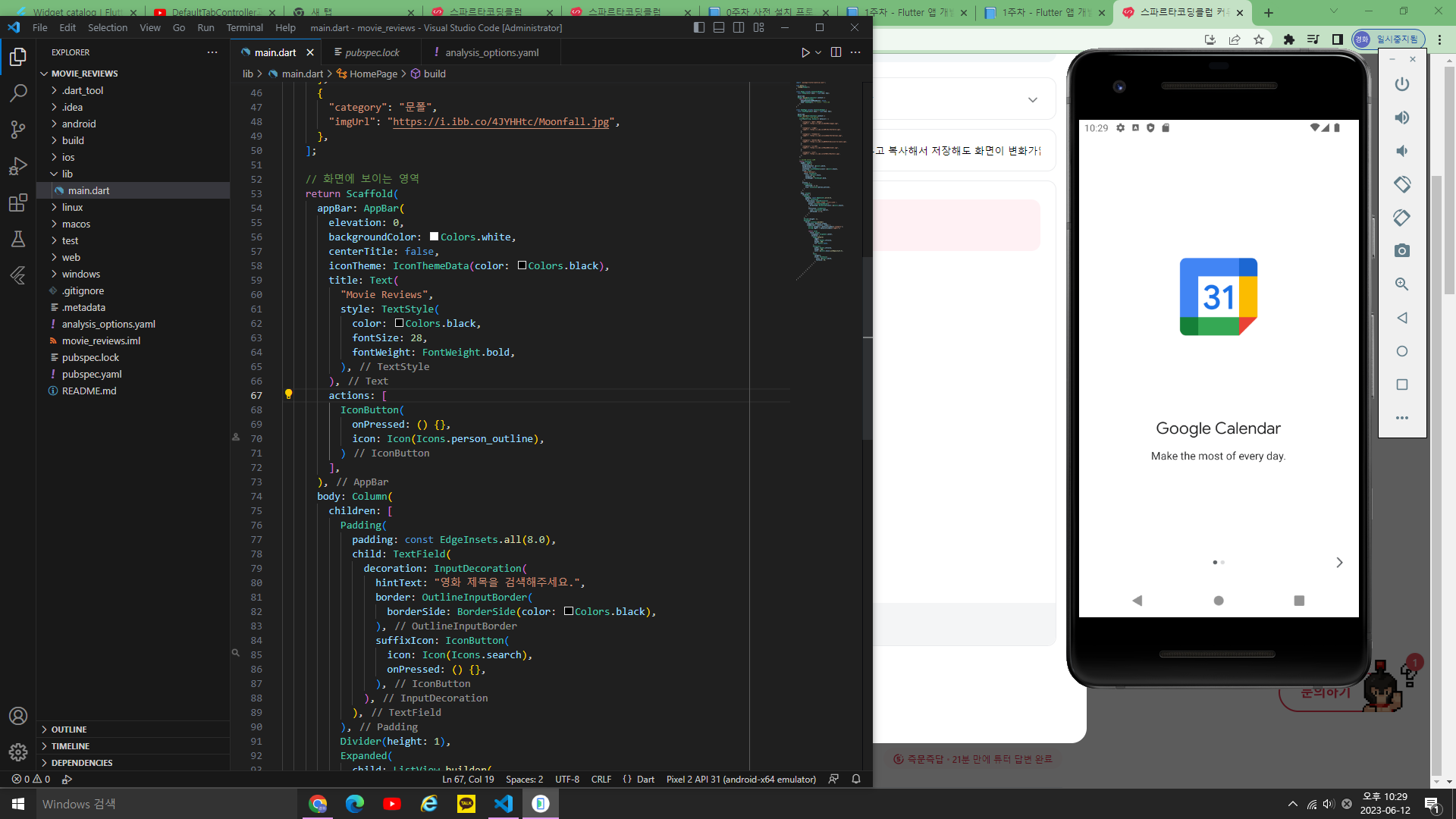The height and width of the screenshot is (819, 1456).
Task: Show code actions lightbulb on line 67
Action: point(288,394)
